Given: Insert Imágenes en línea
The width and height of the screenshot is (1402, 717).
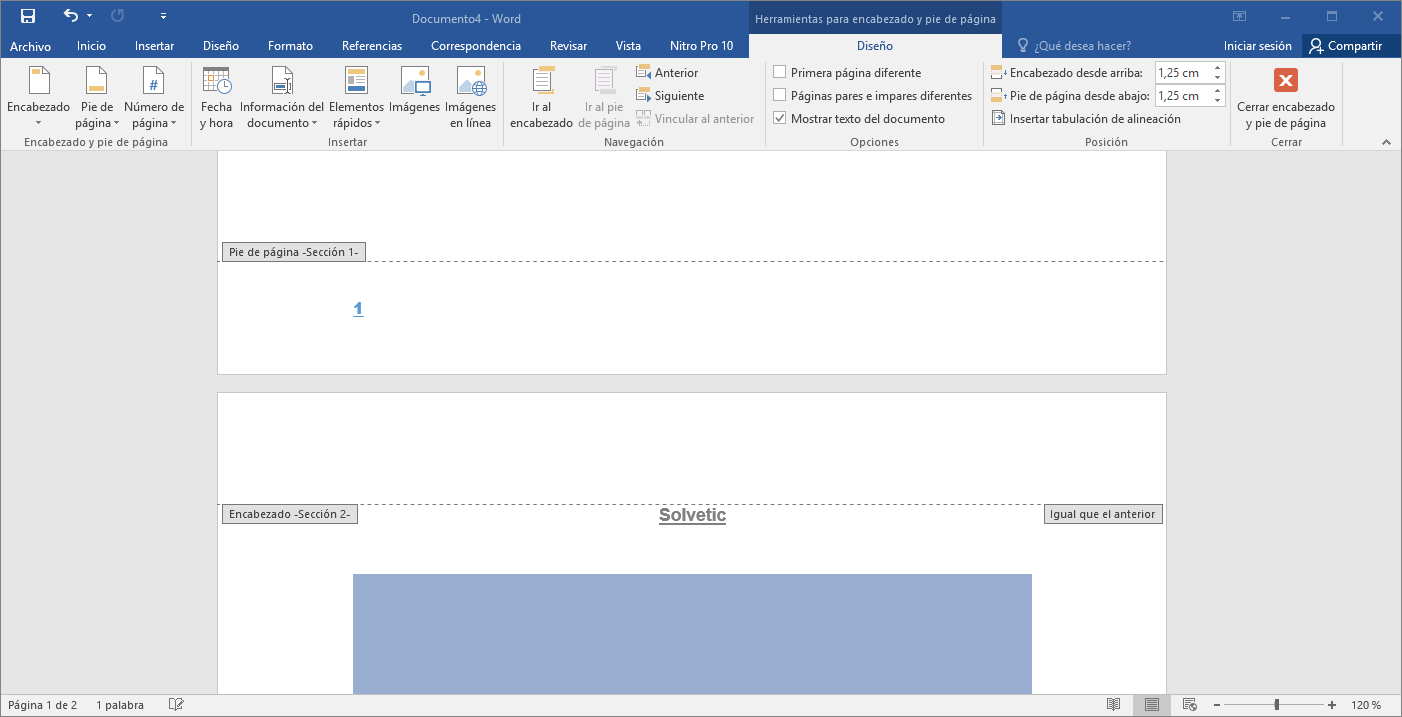Looking at the screenshot, I should pos(470,98).
